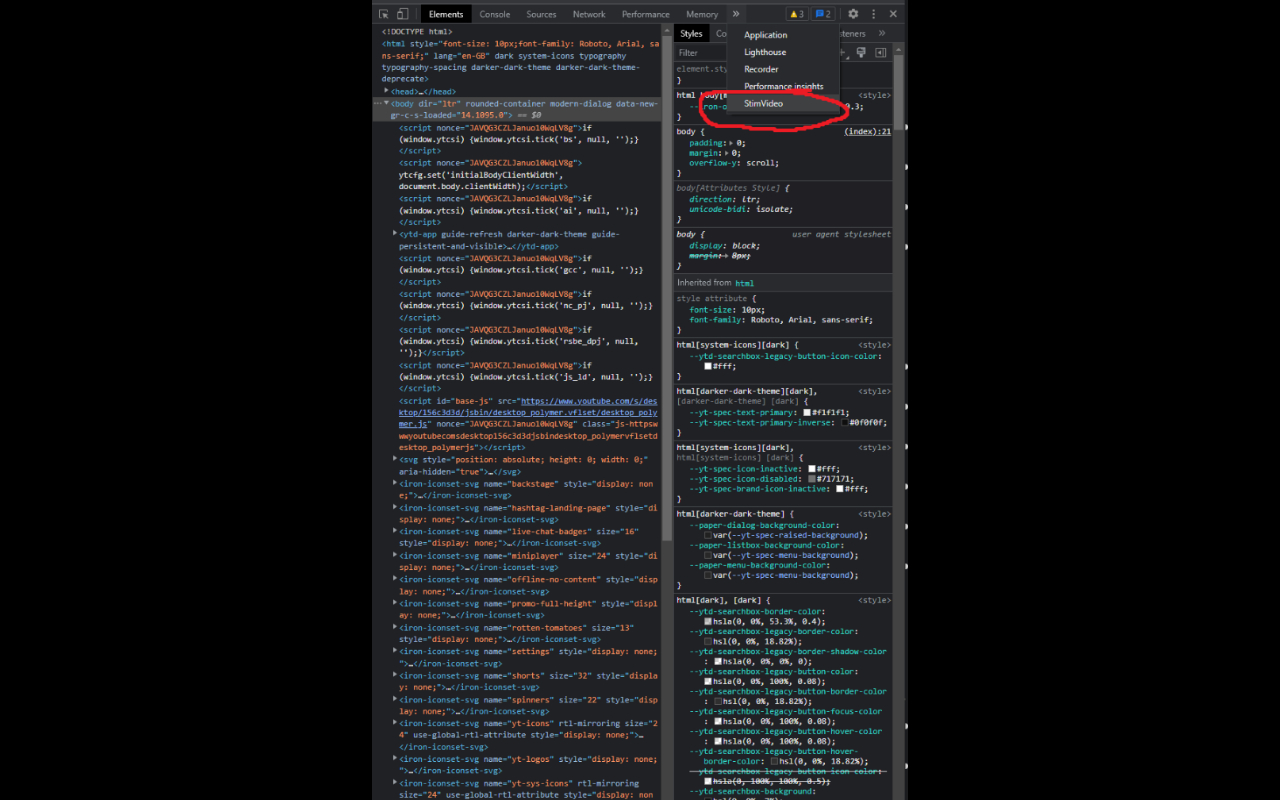This screenshot has height=800, width=1280.
Task: Select the Memory tab
Action: (x=702, y=14)
